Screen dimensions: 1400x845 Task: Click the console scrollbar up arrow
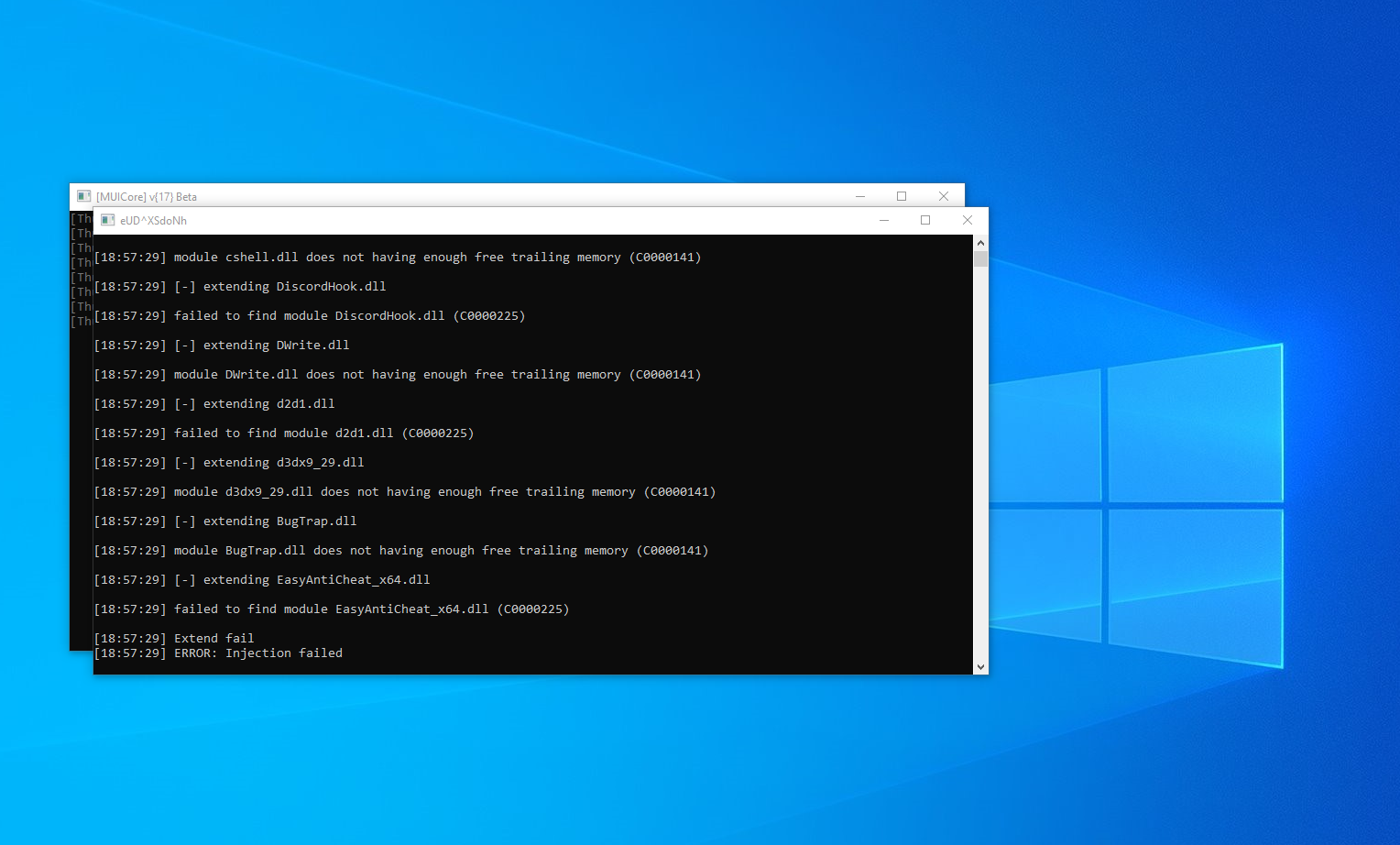click(980, 243)
